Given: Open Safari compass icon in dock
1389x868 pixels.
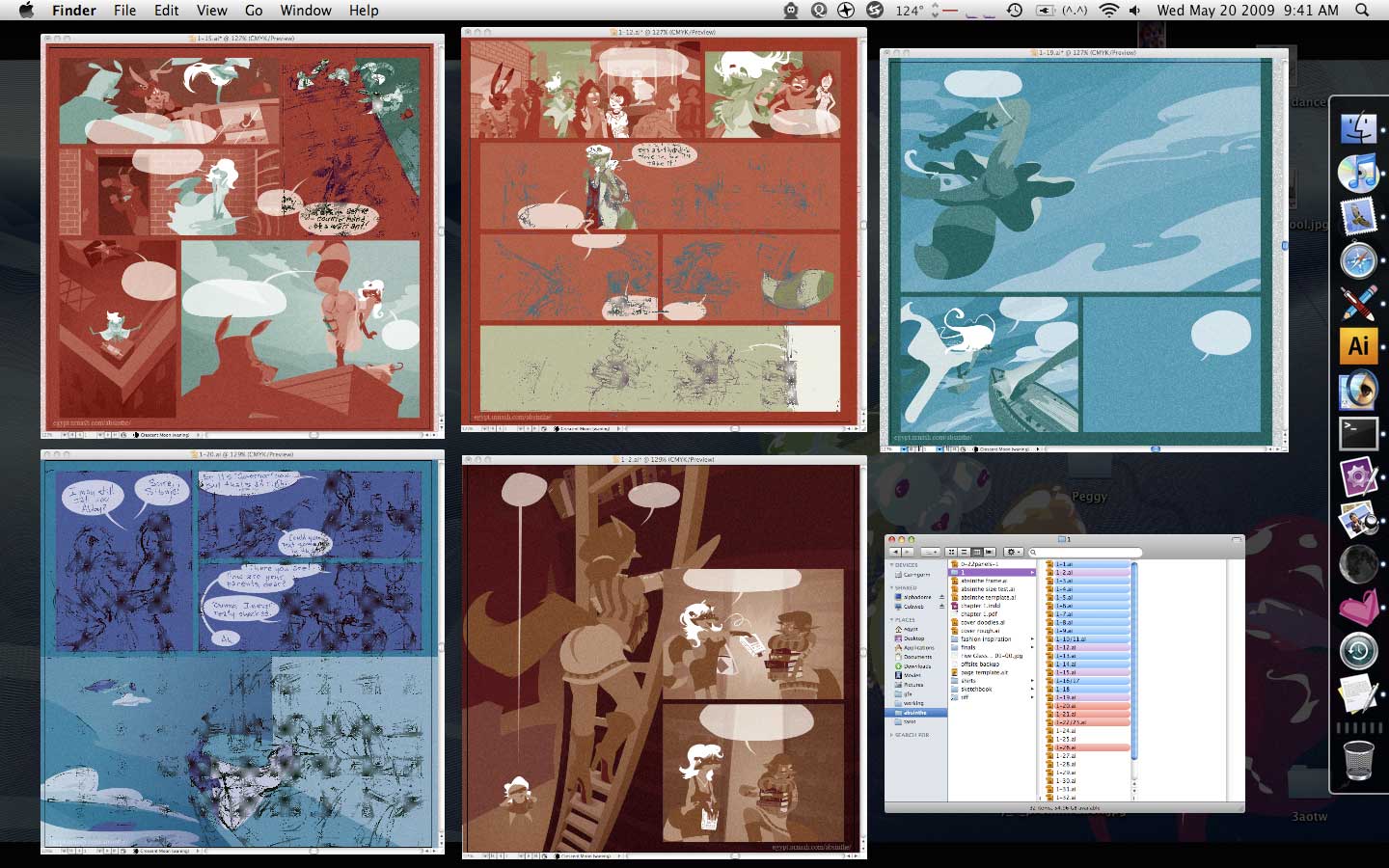Looking at the screenshot, I should (1358, 260).
